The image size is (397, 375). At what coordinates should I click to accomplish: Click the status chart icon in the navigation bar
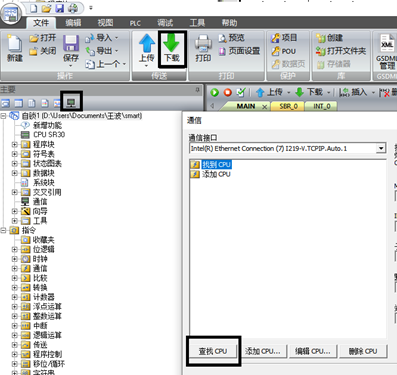(x=19, y=103)
